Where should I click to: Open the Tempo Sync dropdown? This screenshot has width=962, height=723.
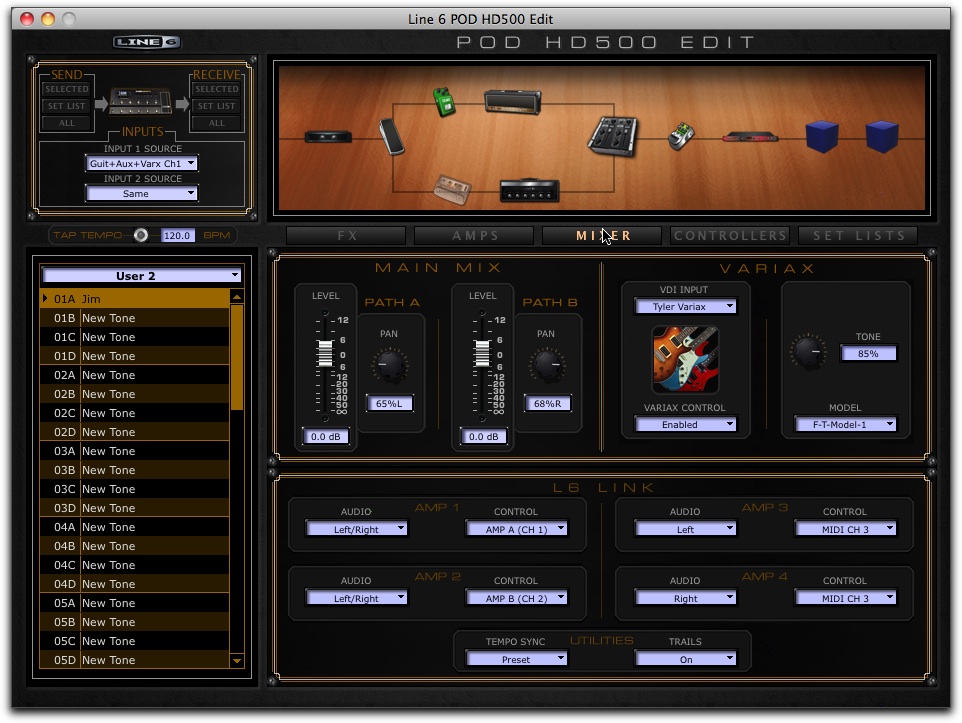(517, 659)
